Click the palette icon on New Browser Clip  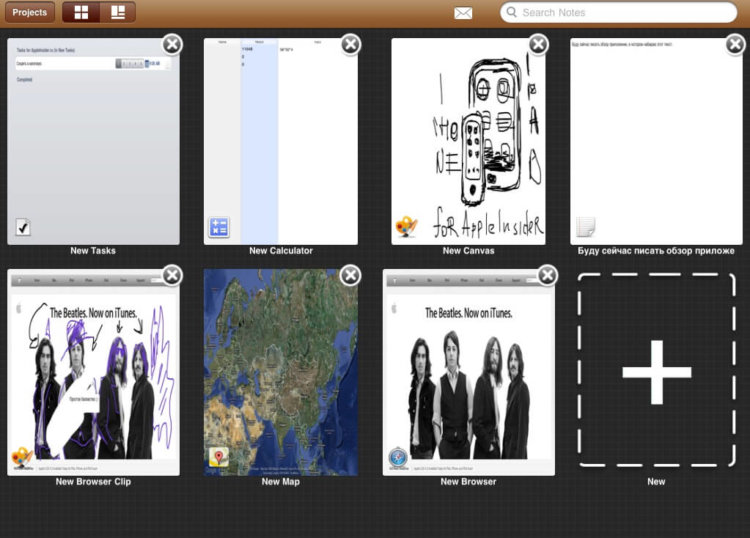pos(22,458)
